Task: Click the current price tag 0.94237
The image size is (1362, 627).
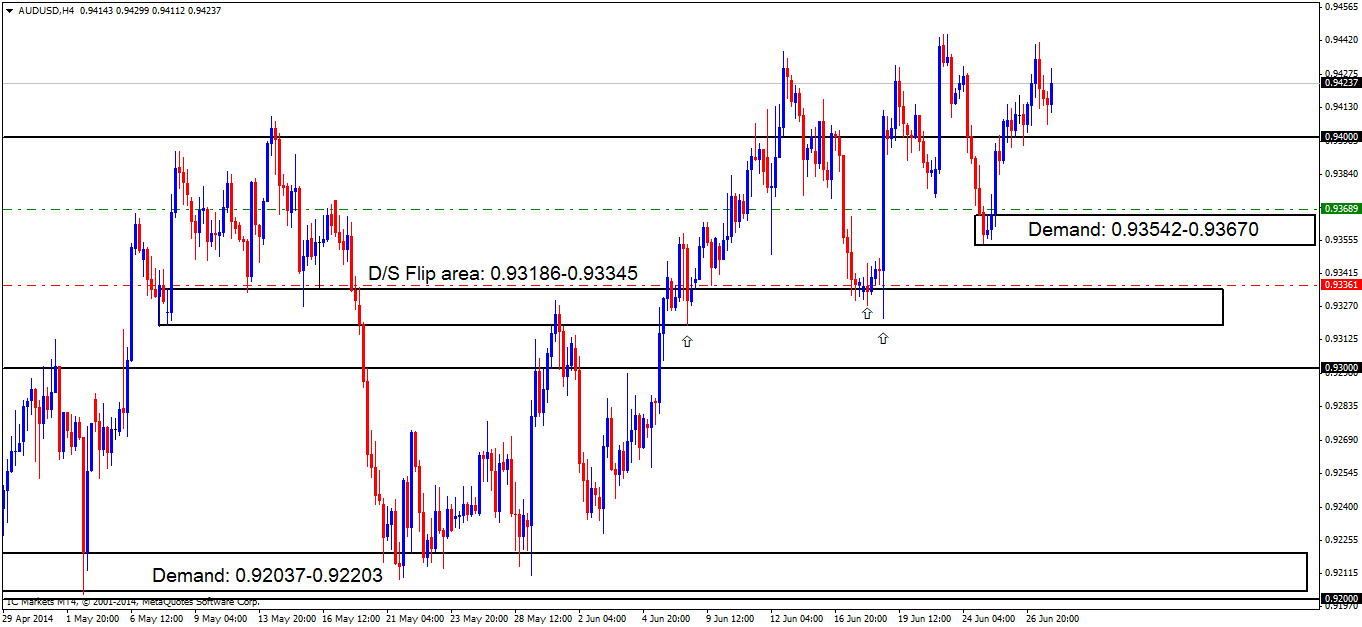Action: coord(1341,84)
